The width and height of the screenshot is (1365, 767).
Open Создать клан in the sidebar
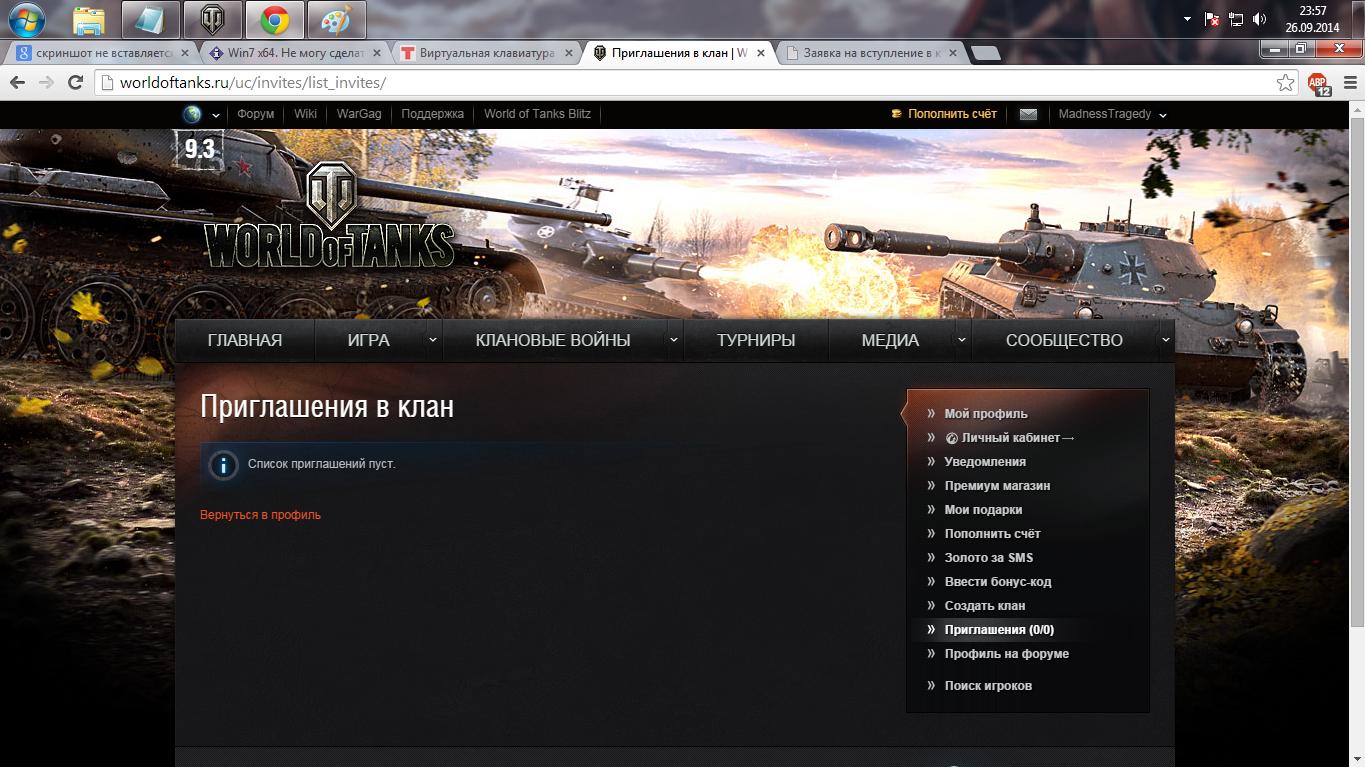point(985,606)
